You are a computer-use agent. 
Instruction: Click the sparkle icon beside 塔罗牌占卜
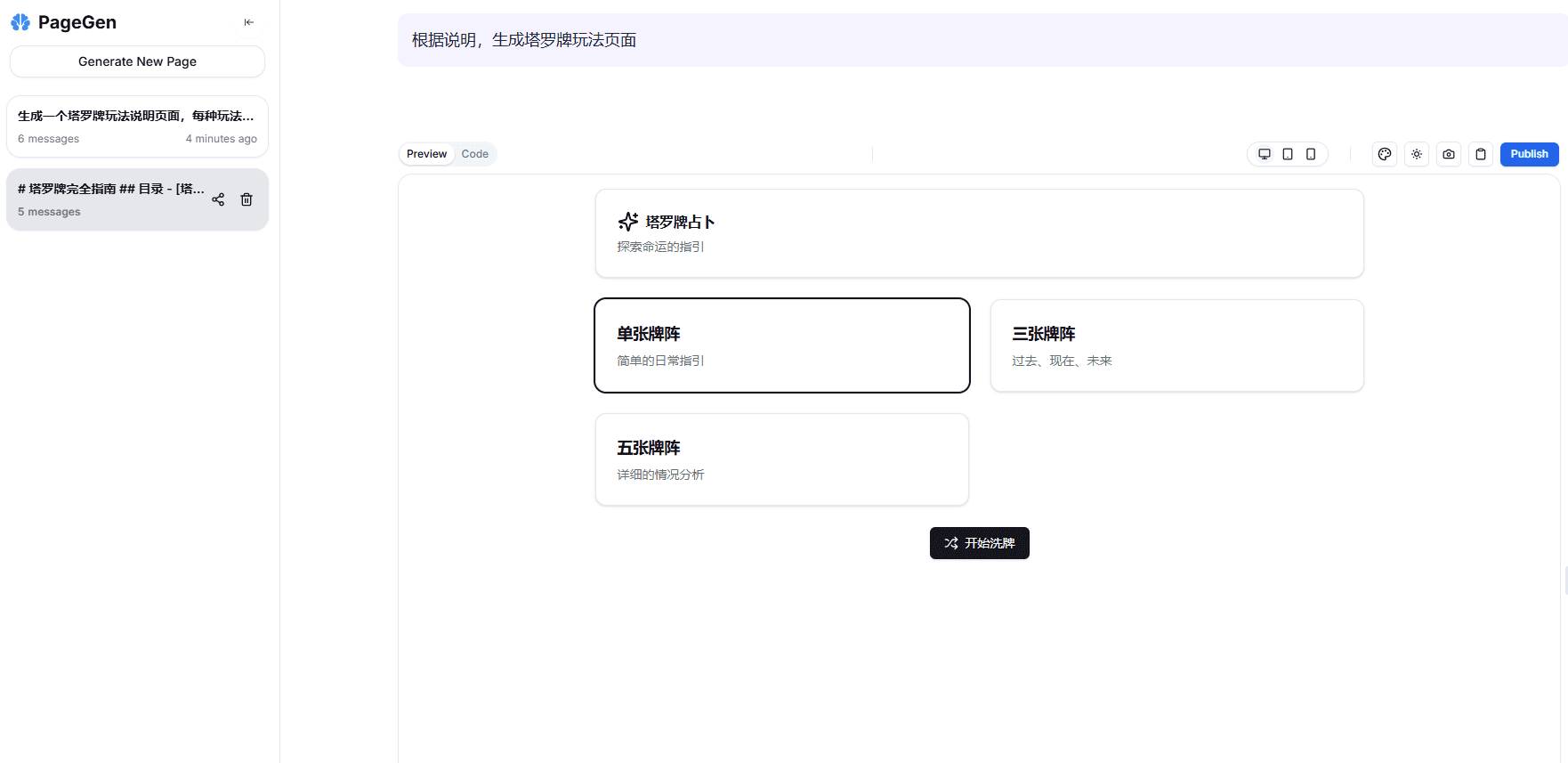coord(628,222)
